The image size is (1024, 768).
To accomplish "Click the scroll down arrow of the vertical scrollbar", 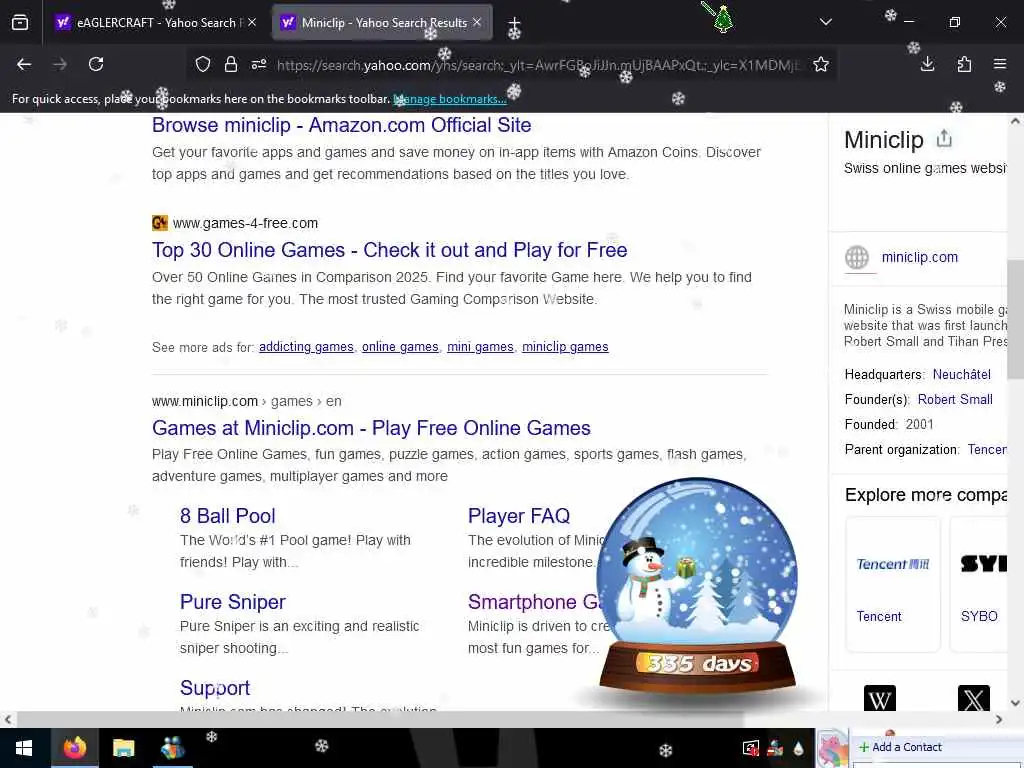I will coord(1015,703).
